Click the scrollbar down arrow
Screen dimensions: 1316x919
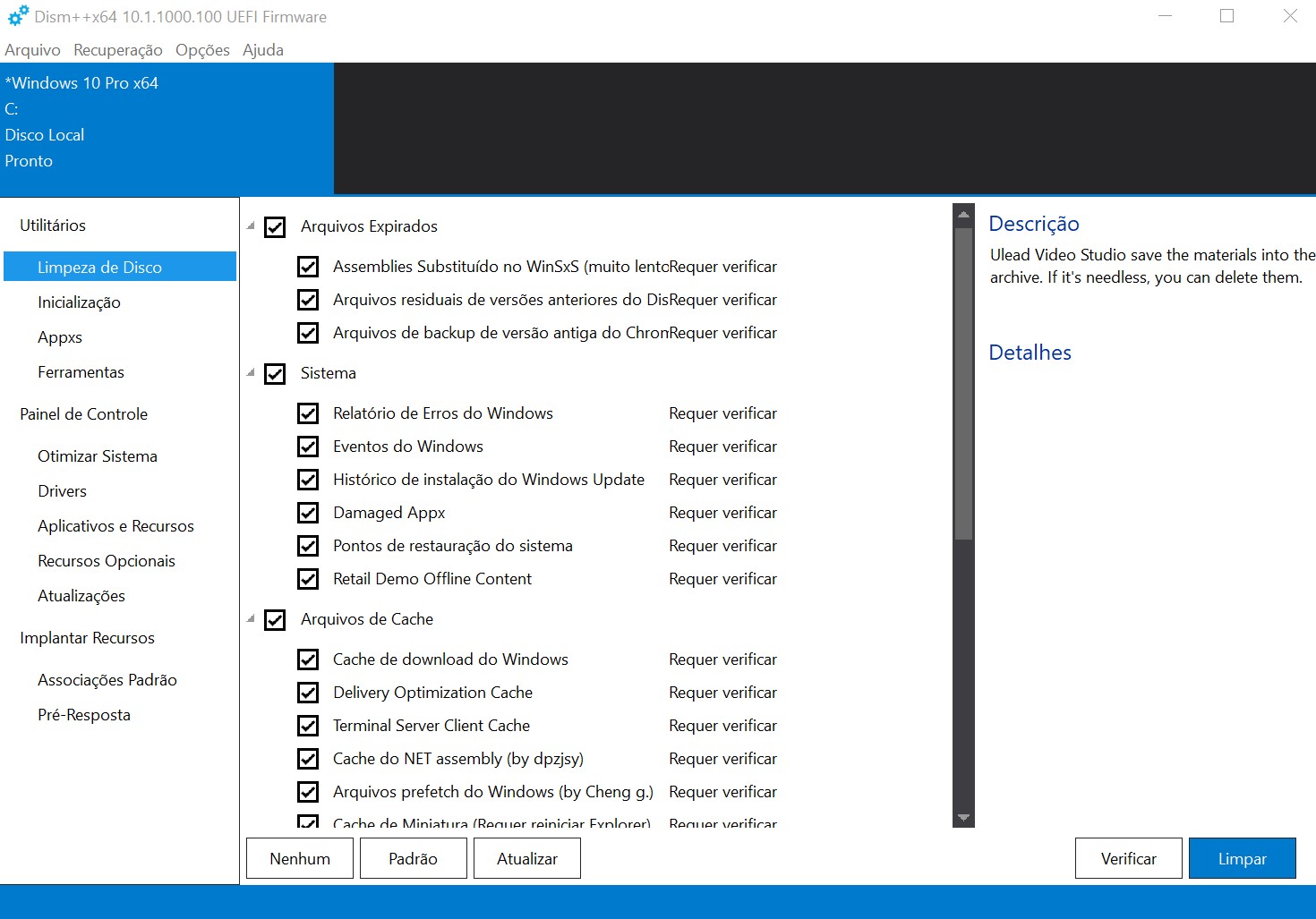pyautogui.click(x=963, y=817)
